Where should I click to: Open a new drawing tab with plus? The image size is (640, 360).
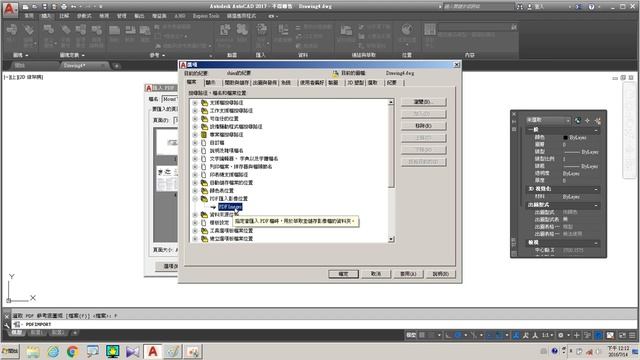click(116, 66)
